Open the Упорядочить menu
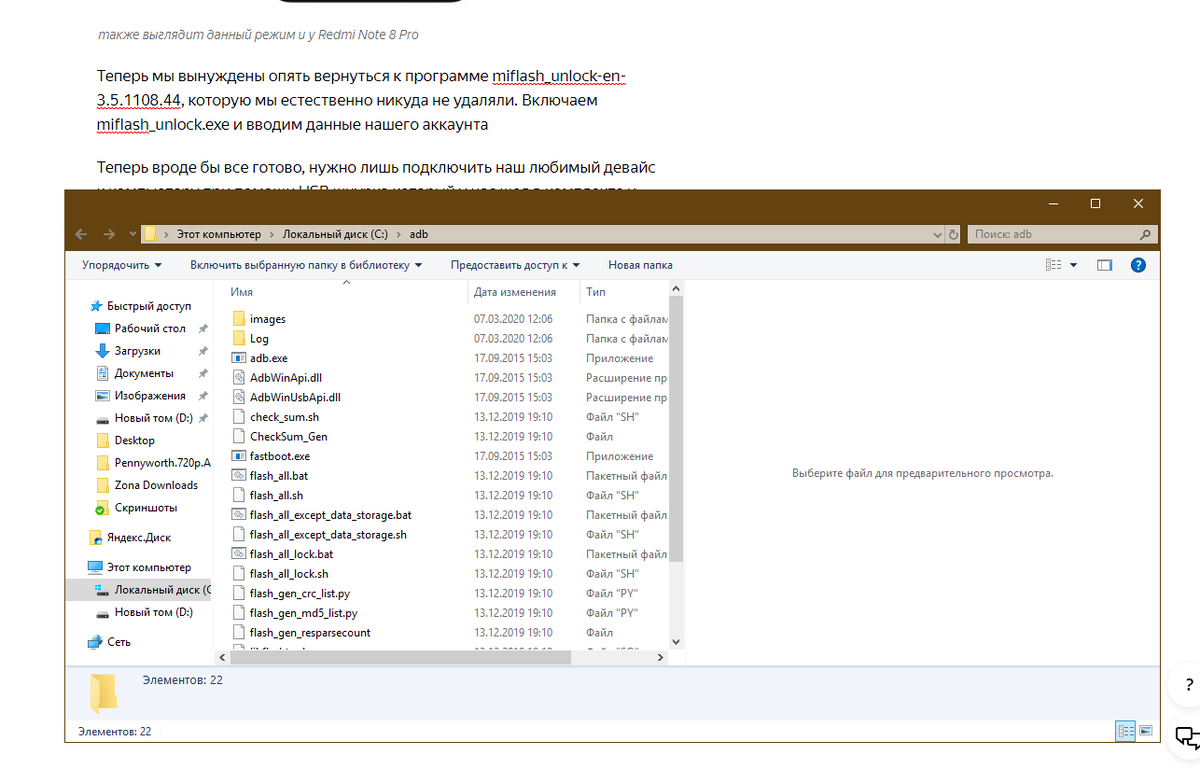Viewport: 1200px width, 783px height. pos(122,265)
